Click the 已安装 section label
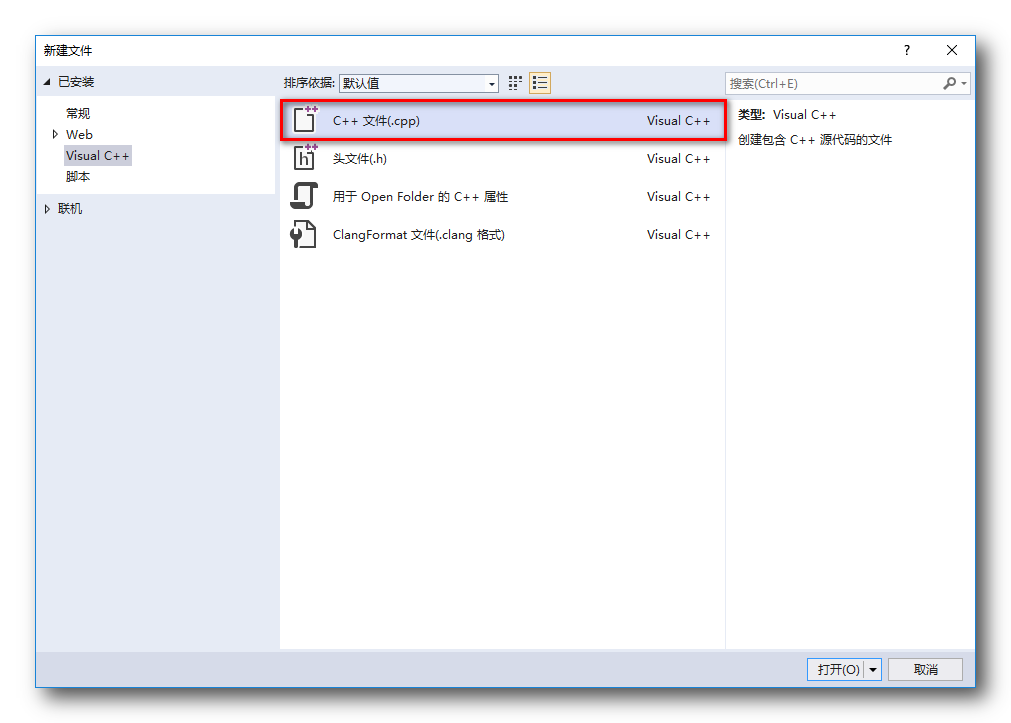The width and height of the screenshot is (1011, 723). [x=76, y=82]
